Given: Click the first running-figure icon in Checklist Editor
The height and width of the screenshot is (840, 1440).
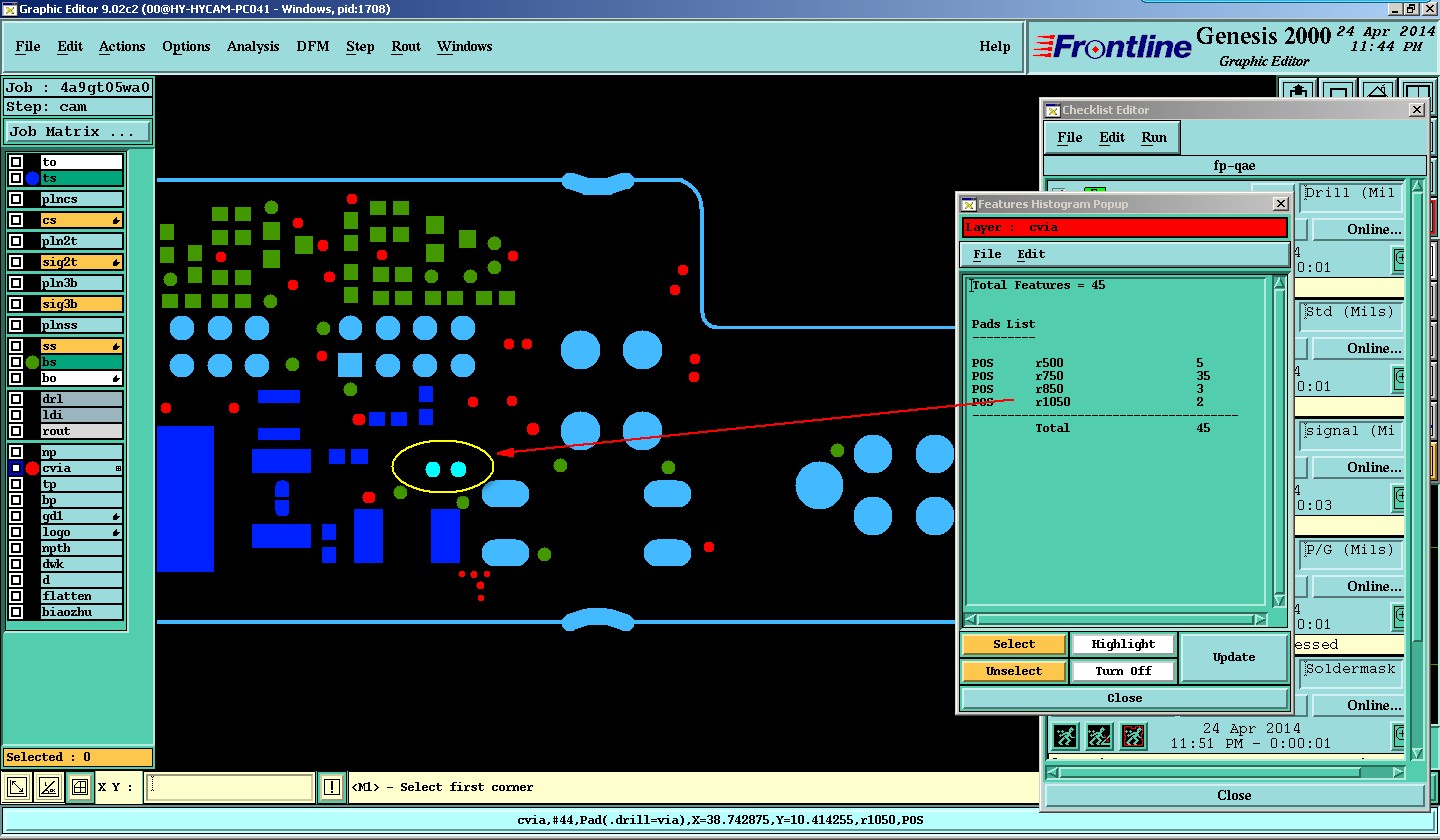Looking at the screenshot, I should click(1065, 737).
